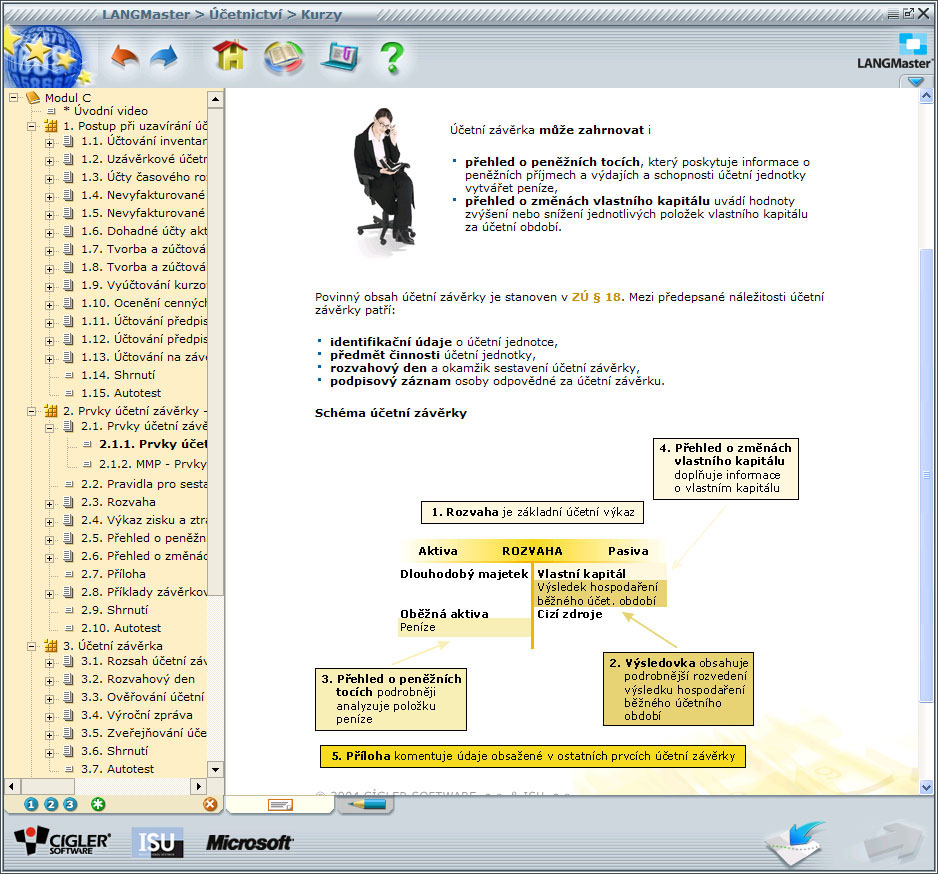Click tree horizontal scroll left arrow
Image resolution: width=938 pixels, height=874 pixels.
pyautogui.click(x=12, y=785)
